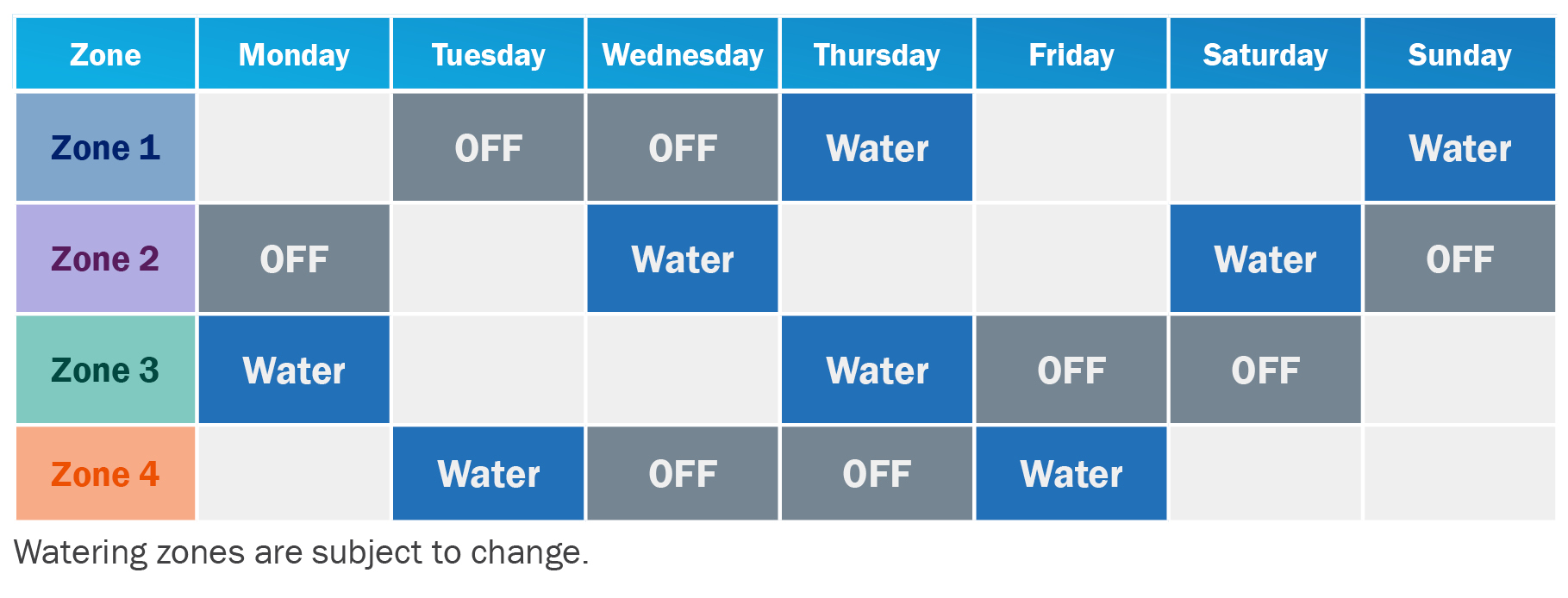
Task: Select Zone 4 Thursday OFF cell
Action: 877,474
